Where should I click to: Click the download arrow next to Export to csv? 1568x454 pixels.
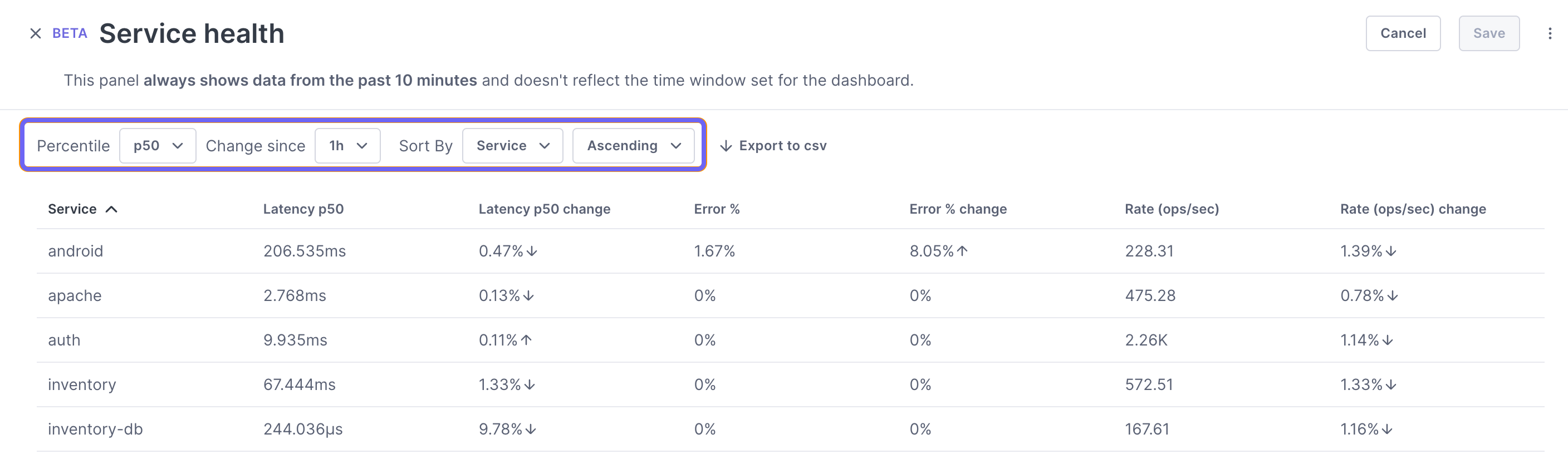pos(726,145)
